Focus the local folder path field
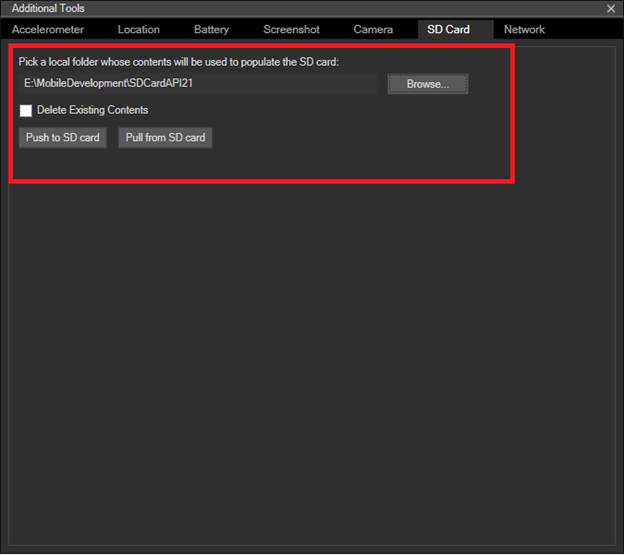Image resolution: width=624 pixels, height=555 pixels. point(198,84)
